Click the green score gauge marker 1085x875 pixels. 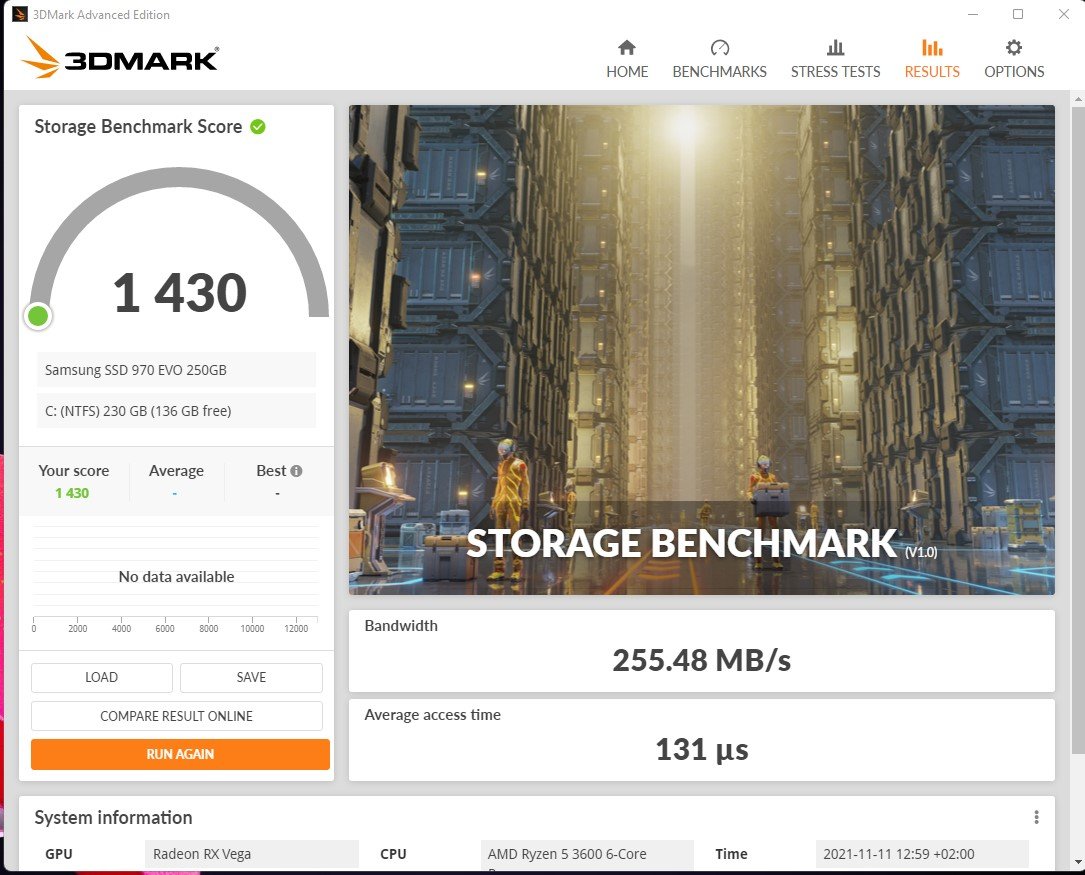coord(38,316)
